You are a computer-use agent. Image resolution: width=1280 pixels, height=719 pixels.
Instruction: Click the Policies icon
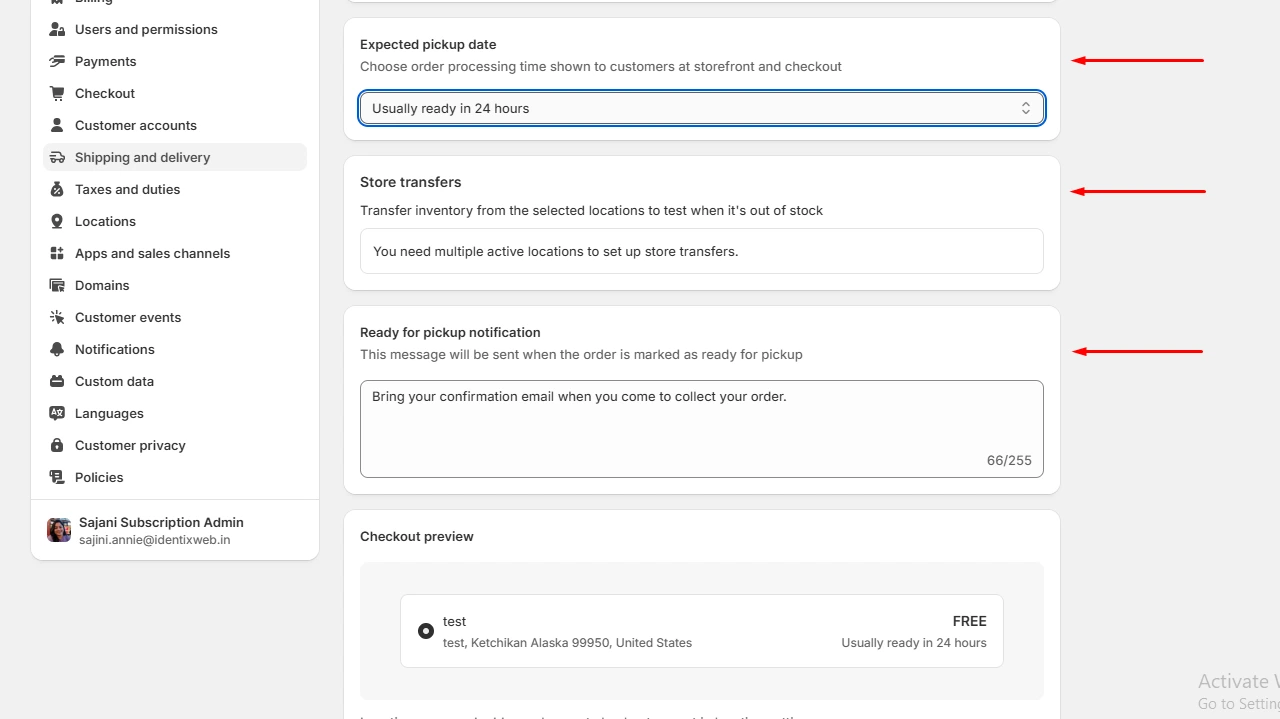point(57,477)
